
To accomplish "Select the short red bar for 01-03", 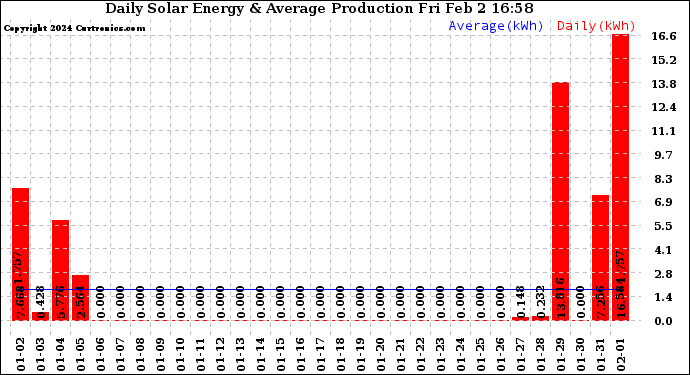I will [40, 316].
